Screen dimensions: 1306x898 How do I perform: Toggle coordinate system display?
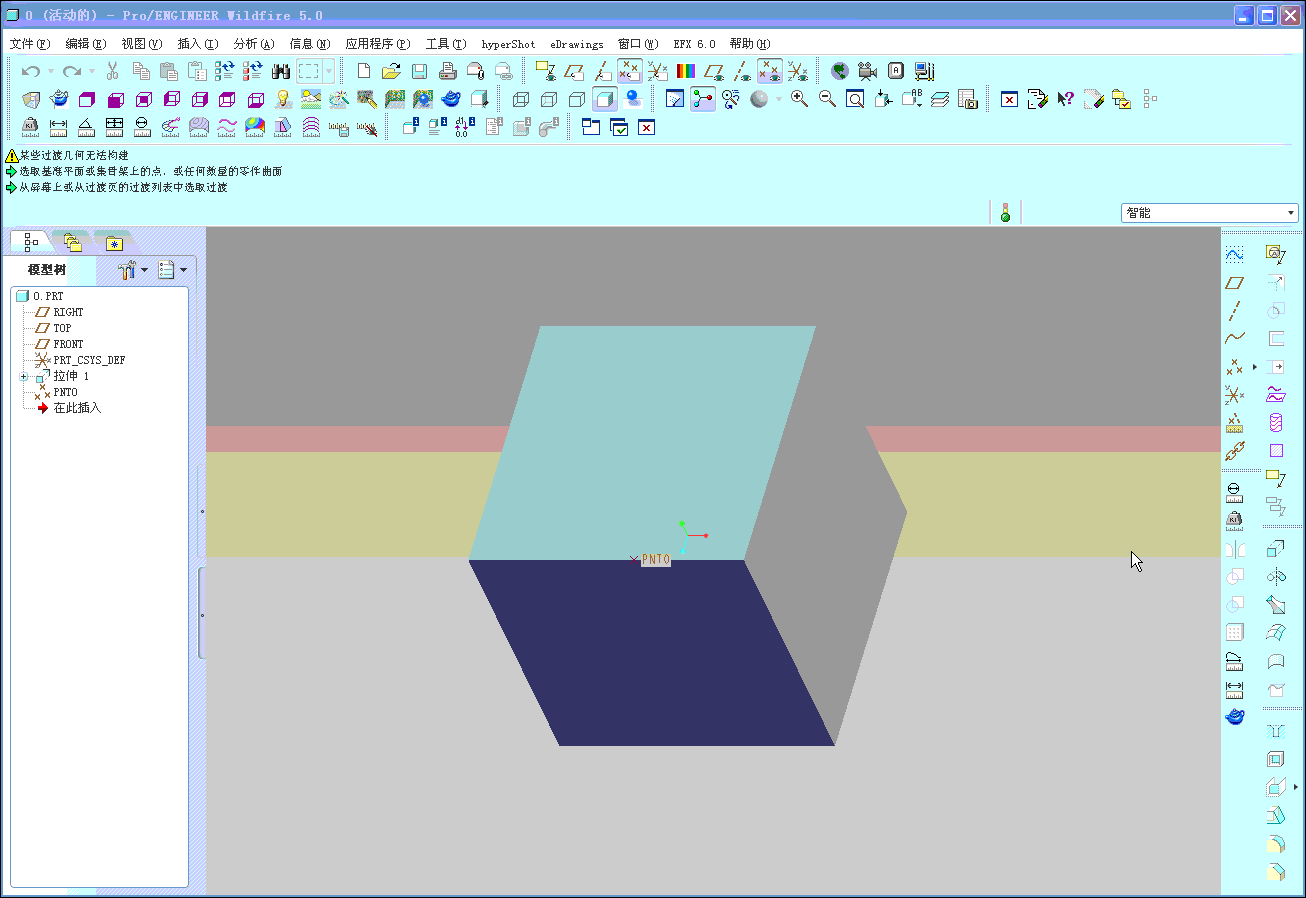point(798,71)
